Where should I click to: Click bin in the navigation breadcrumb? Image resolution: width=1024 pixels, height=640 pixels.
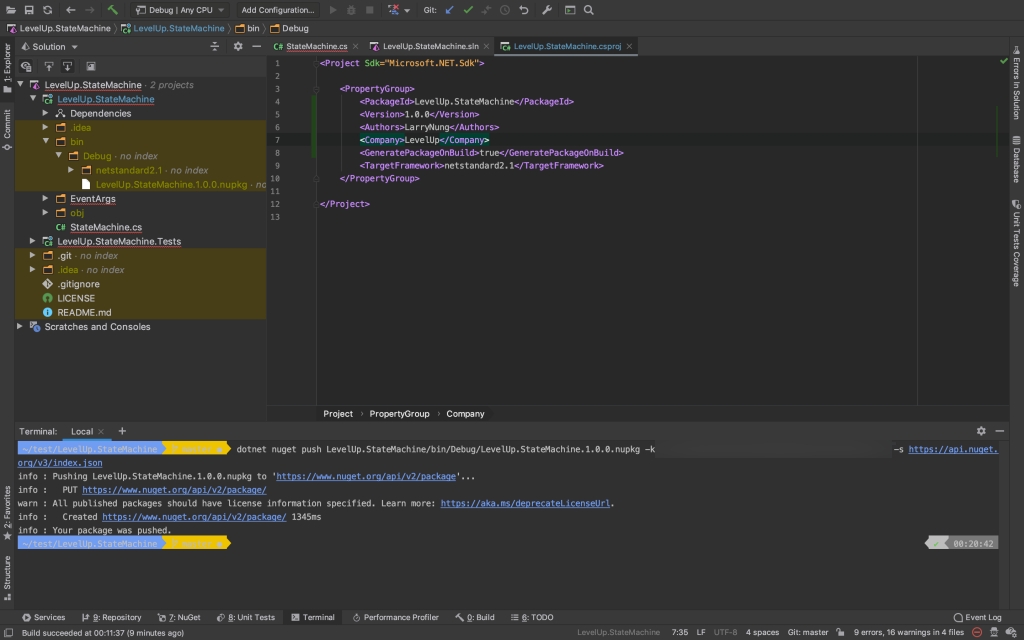point(247,28)
